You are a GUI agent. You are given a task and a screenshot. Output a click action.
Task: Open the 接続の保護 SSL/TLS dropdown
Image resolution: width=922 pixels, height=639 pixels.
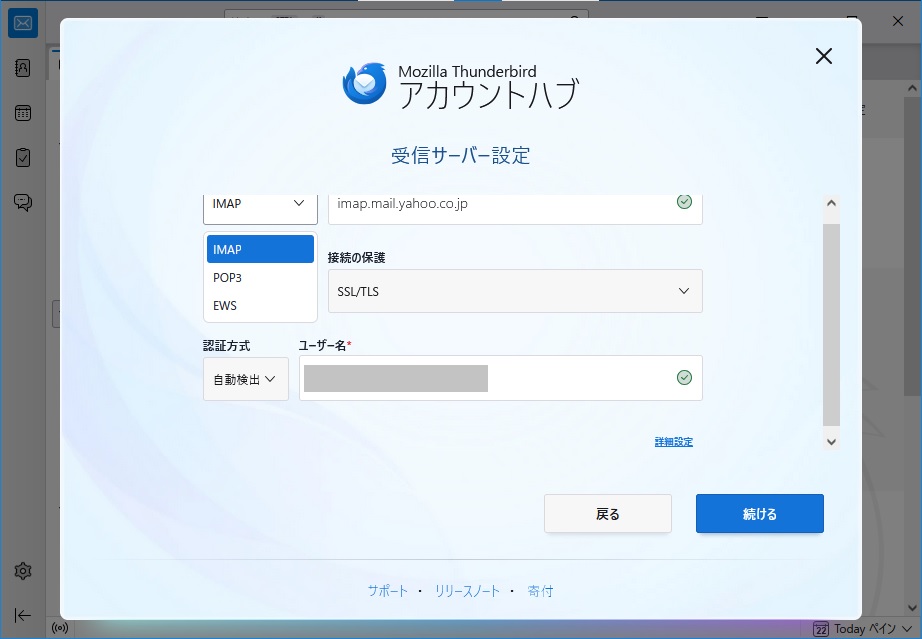pos(514,291)
